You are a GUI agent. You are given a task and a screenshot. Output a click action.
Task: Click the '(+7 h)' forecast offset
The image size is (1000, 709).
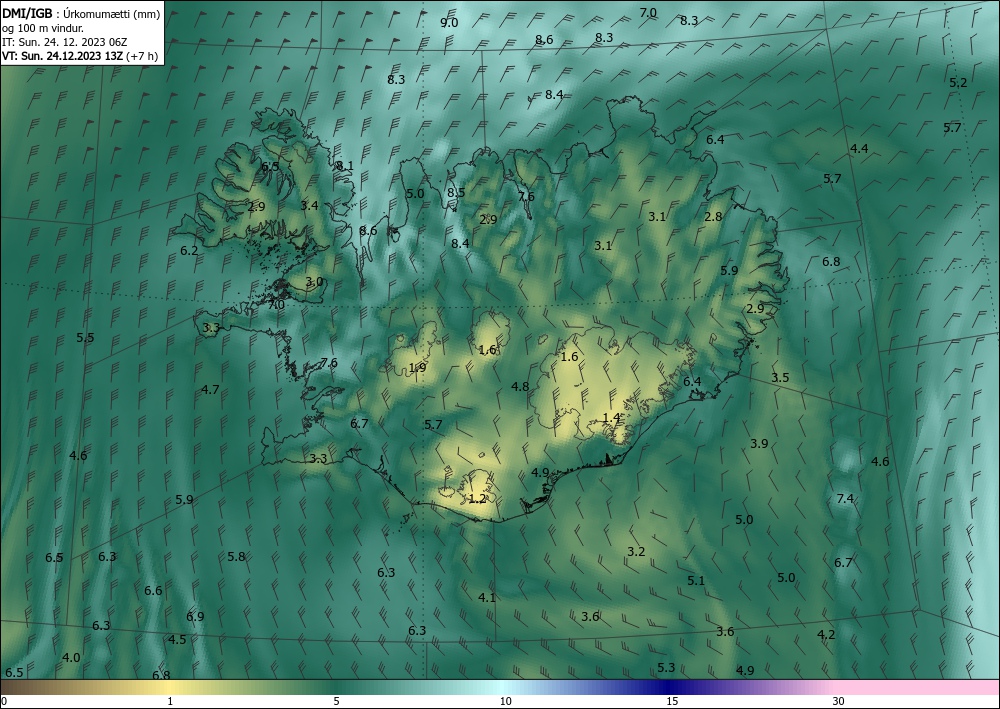[x=142, y=56]
